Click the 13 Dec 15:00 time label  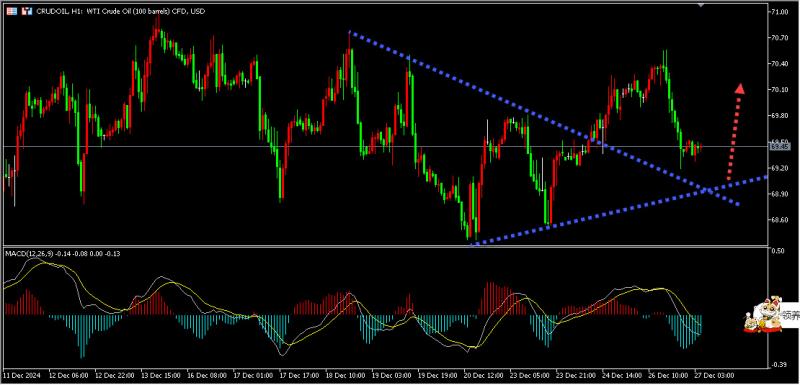click(161, 375)
